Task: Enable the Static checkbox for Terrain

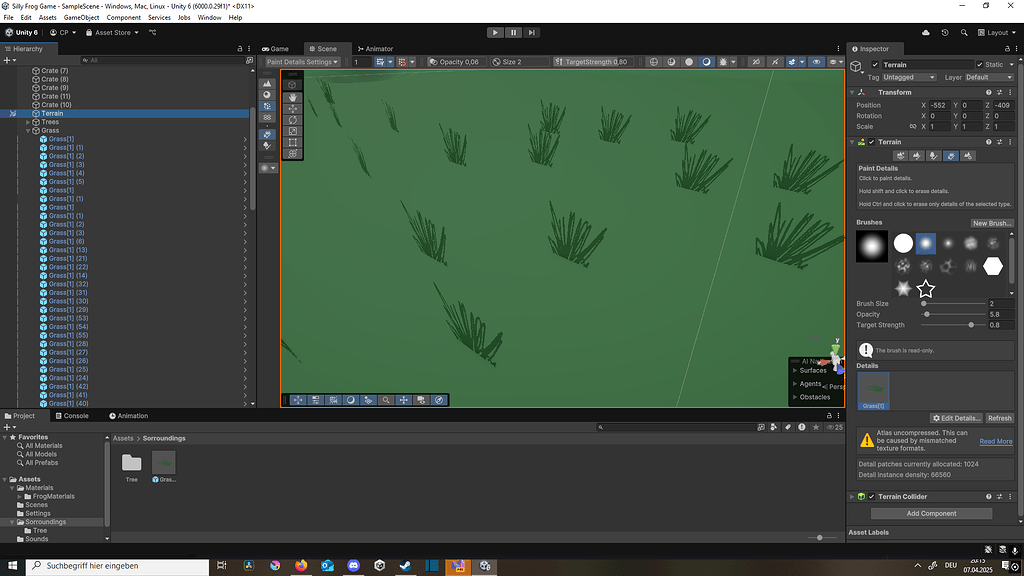Action: click(x=978, y=64)
